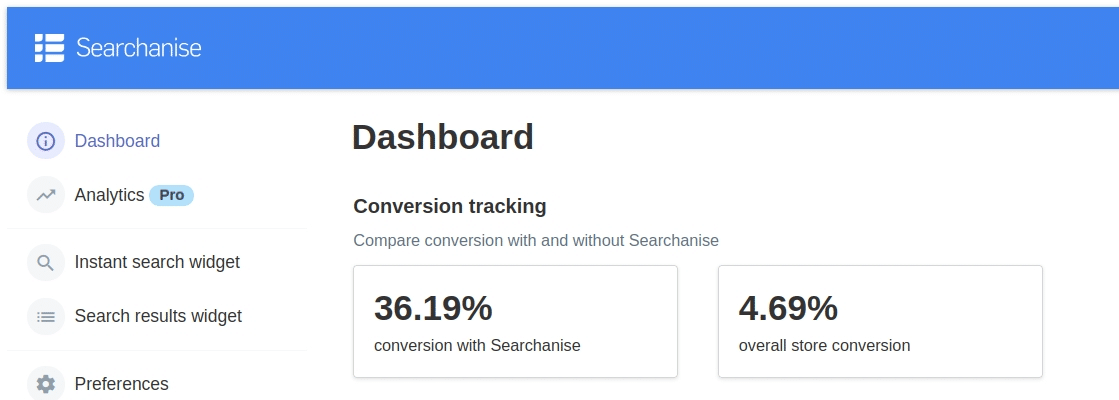1119x400 pixels.
Task: Click the 'overall store conversion' caption
Action: 824,346
